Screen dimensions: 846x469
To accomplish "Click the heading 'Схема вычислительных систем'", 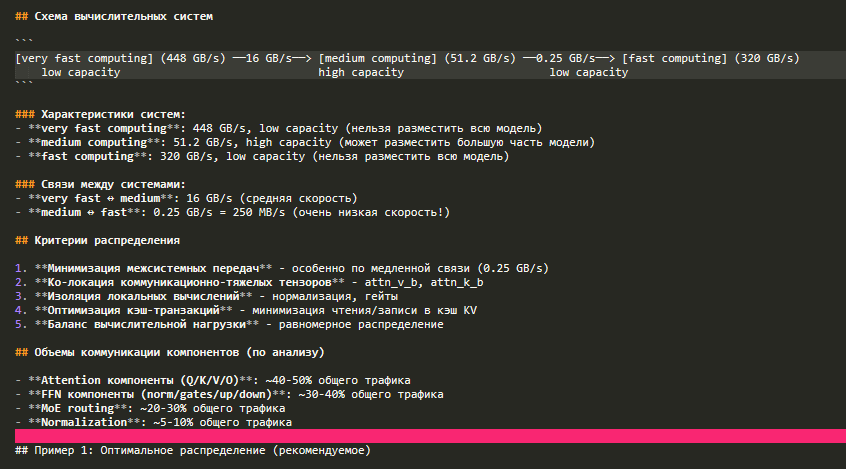I will coord(120,17).
